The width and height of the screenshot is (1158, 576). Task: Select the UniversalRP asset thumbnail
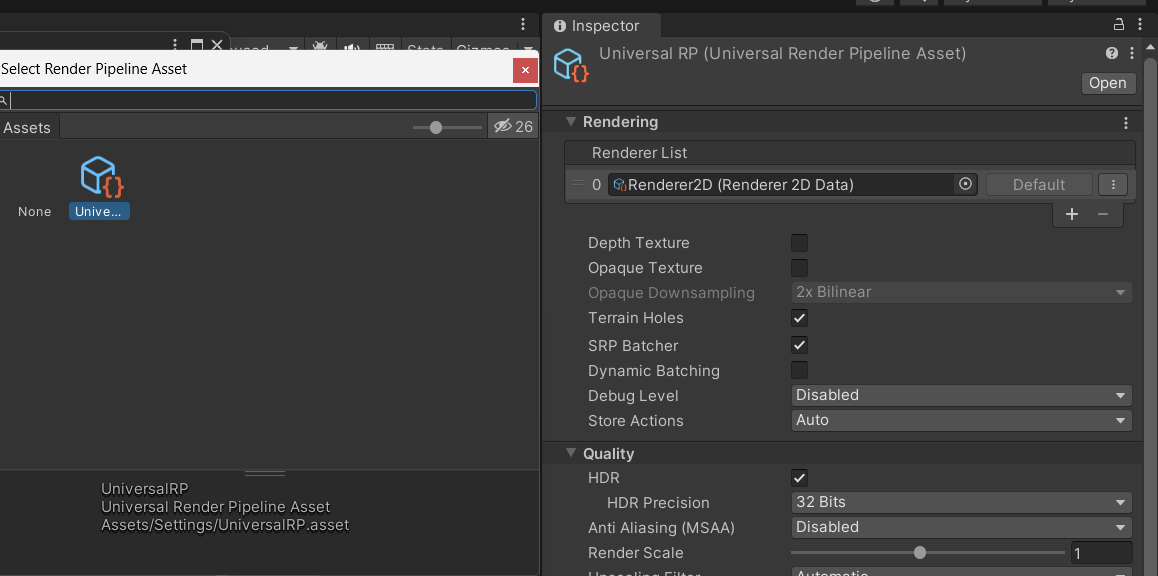pyautogui.click(x=100, y=188)
